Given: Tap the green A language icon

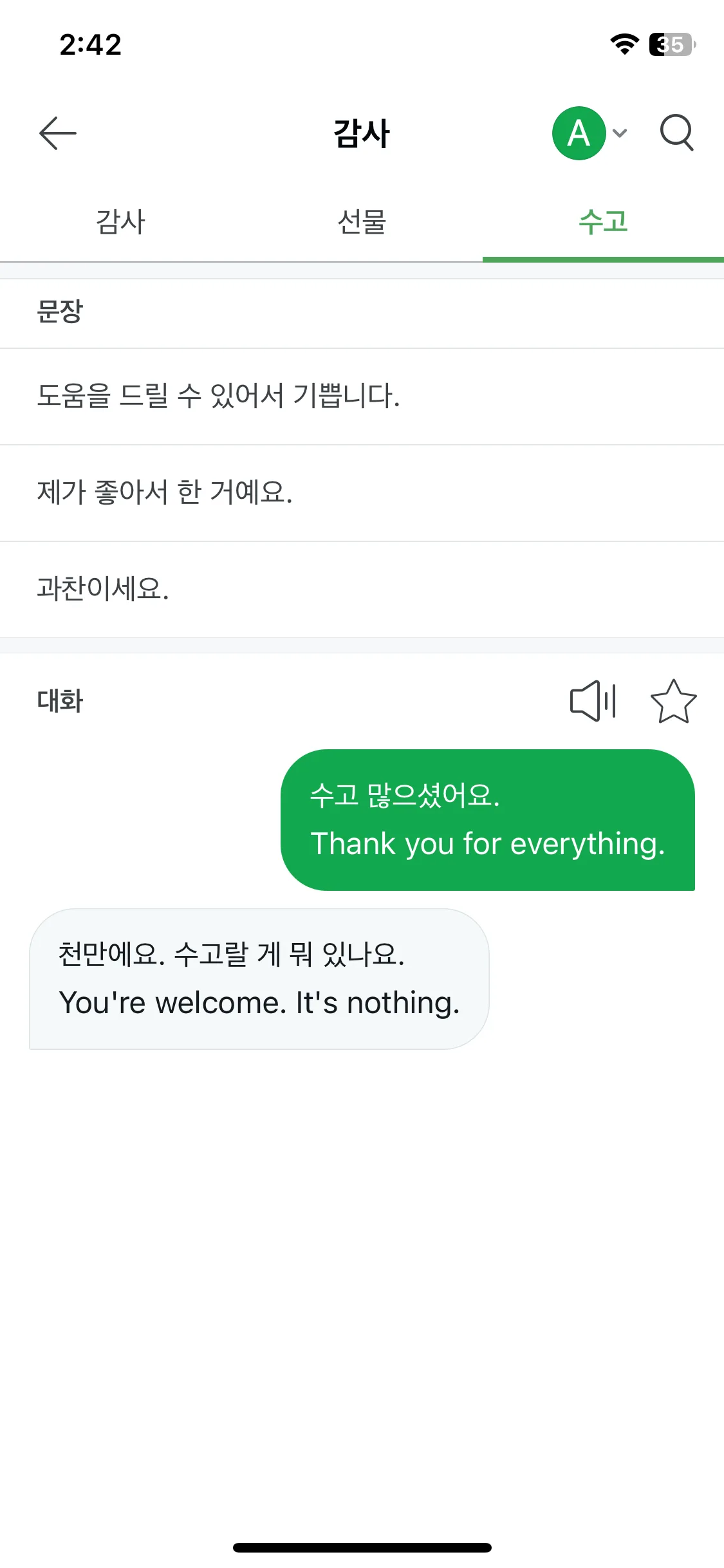Looking at the screenshot, I should (579, 133).
